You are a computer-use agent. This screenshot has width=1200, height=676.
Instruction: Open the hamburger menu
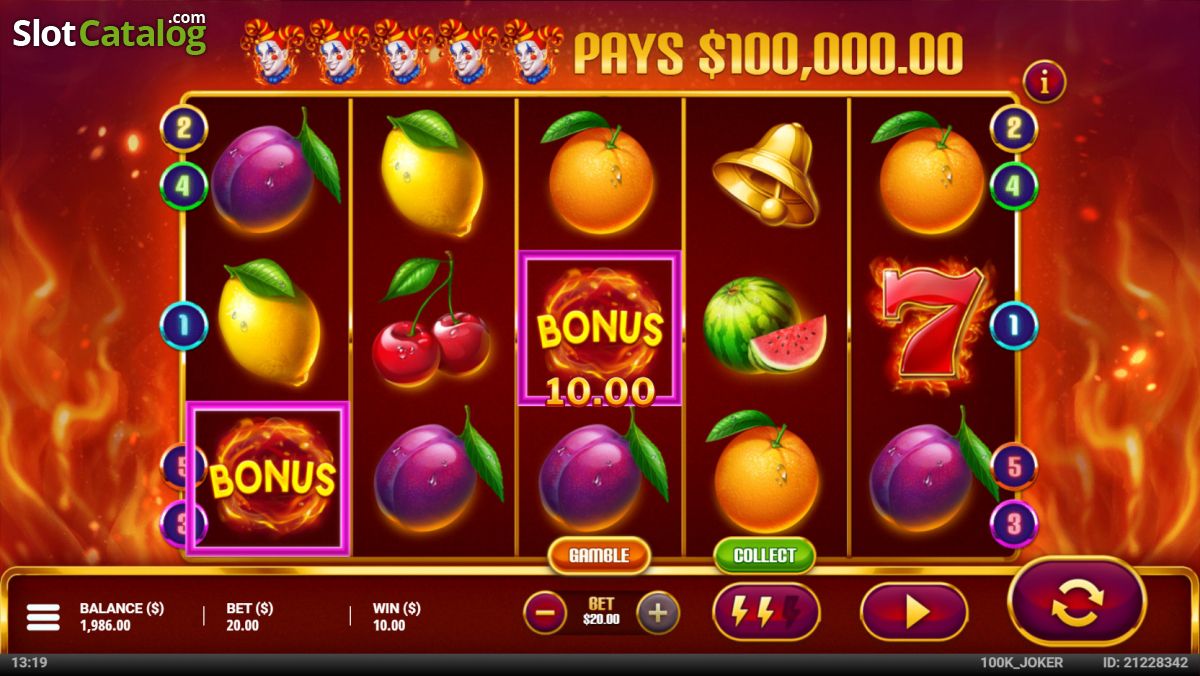click(43, 617)
